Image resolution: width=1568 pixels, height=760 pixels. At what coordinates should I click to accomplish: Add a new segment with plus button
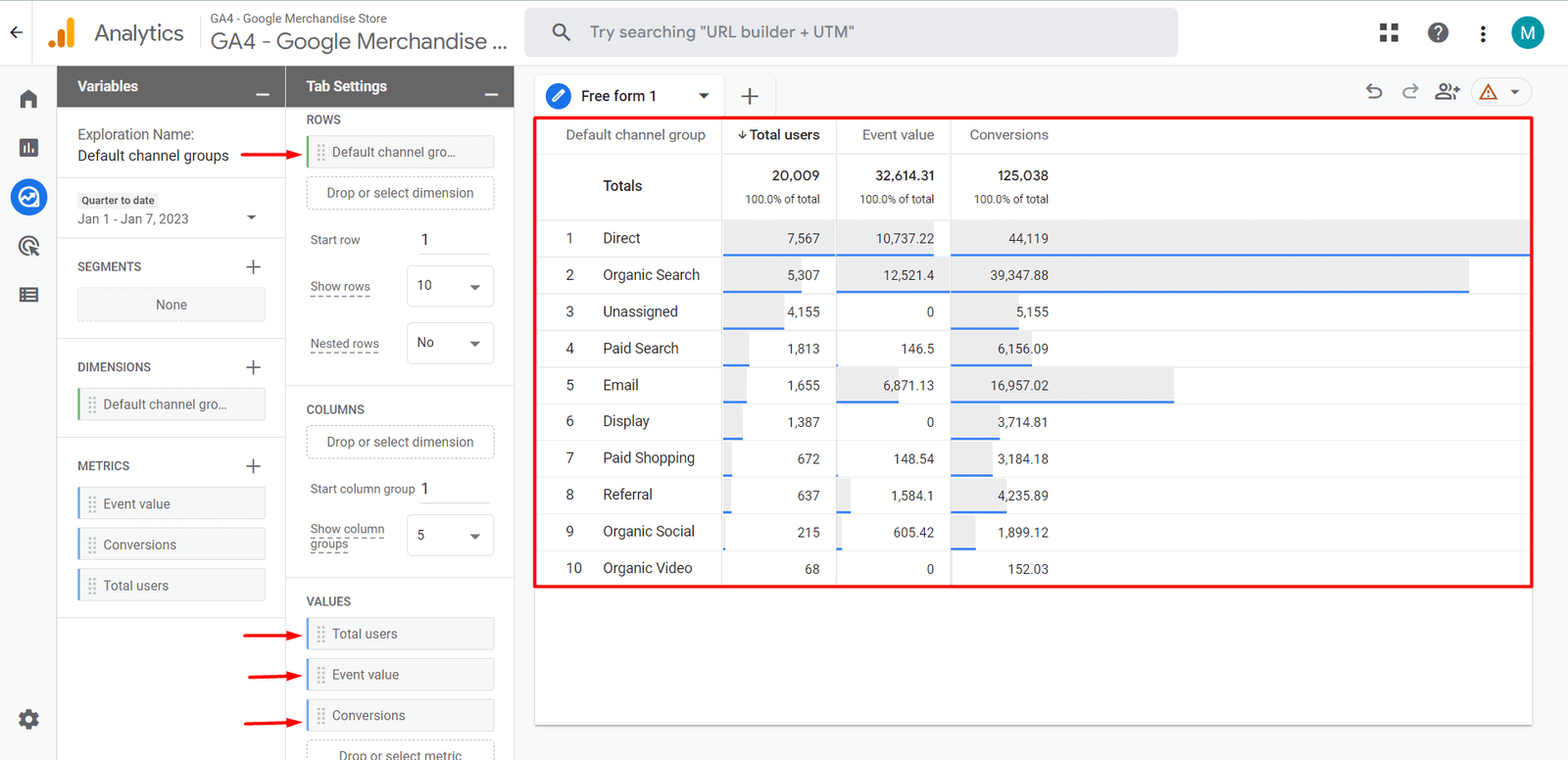click(253, 266)
